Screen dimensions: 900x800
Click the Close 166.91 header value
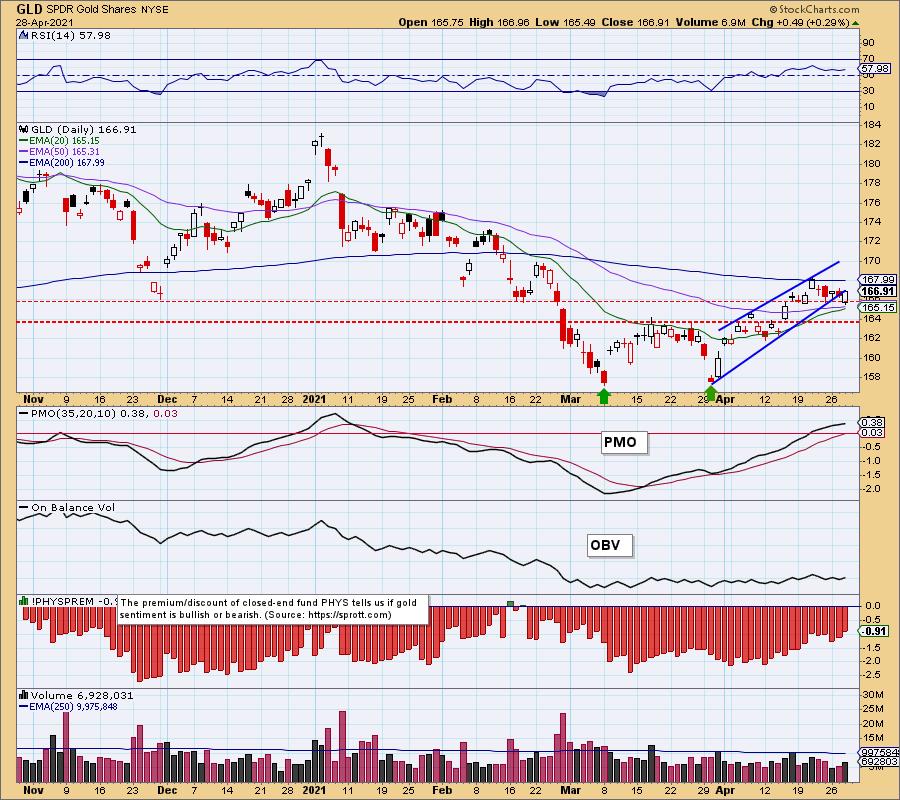coord(635,22)
